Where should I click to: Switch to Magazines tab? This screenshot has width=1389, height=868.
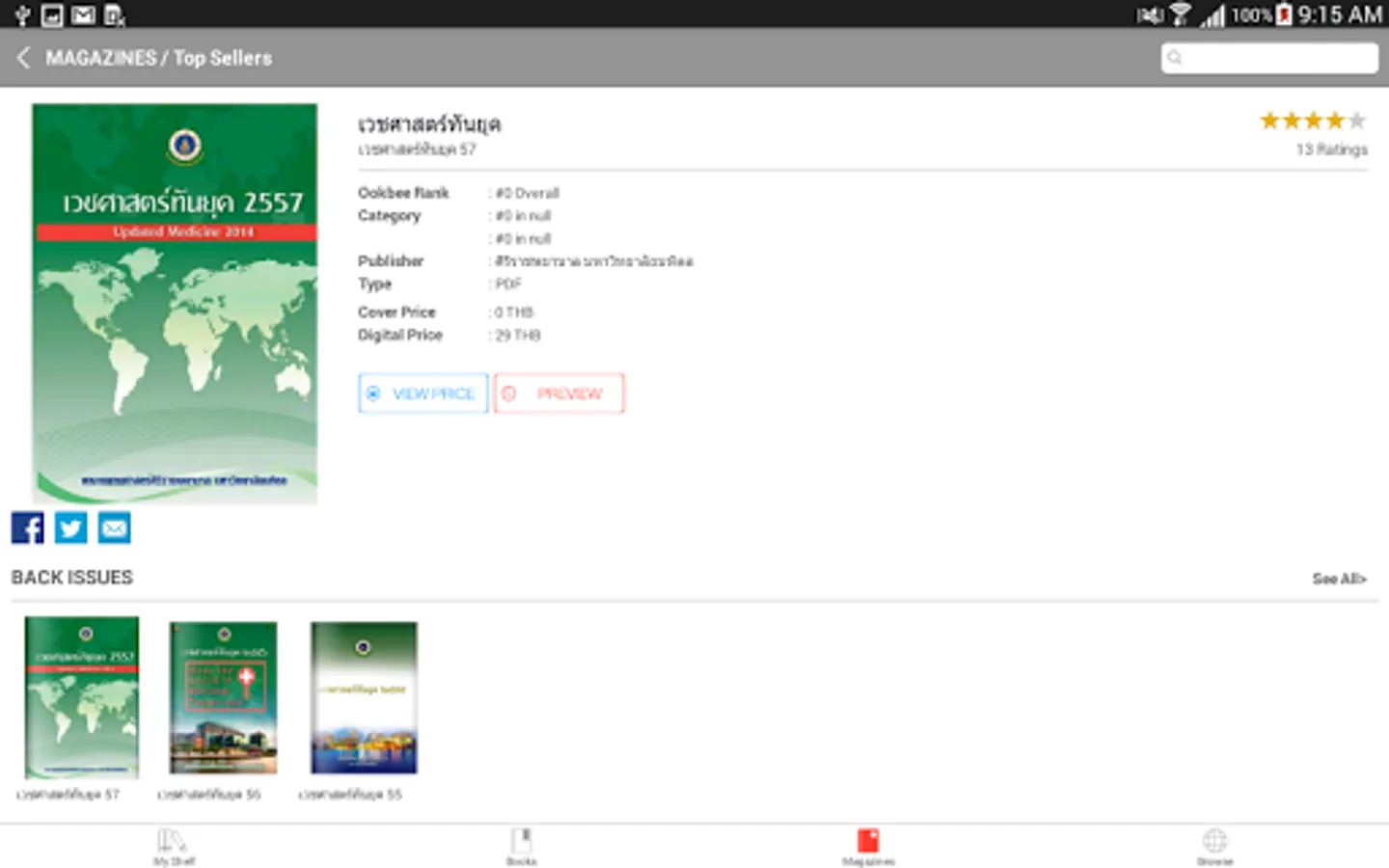[868, 847]
